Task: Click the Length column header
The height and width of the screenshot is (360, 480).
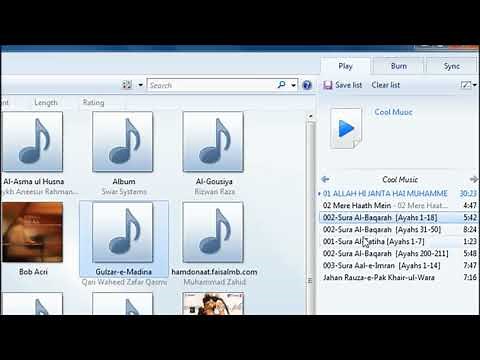Action: (x=46, y=103)
